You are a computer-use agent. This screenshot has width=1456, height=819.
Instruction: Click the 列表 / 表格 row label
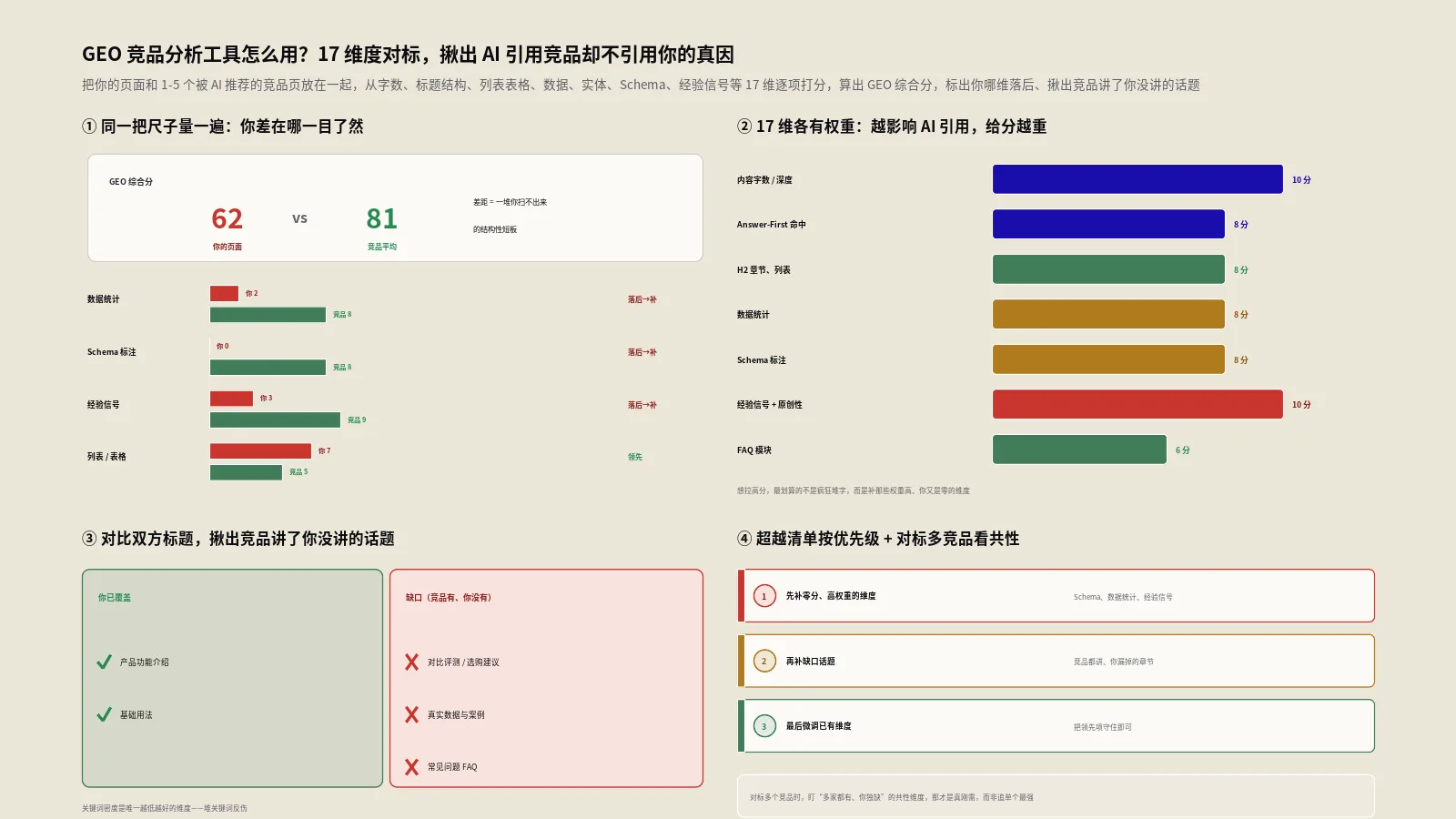click(x=106, y=457)
